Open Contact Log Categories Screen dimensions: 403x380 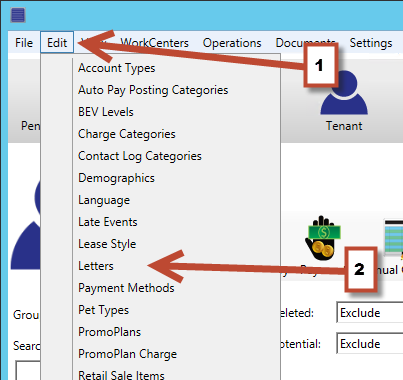[140, 156]
